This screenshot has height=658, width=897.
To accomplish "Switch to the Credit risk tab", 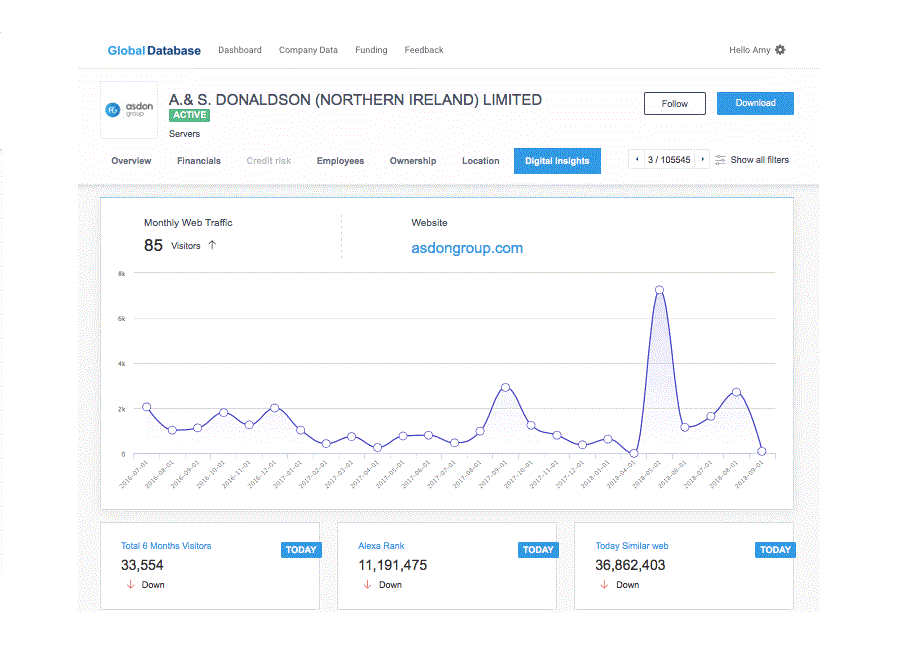I will (x=269, y=161).
